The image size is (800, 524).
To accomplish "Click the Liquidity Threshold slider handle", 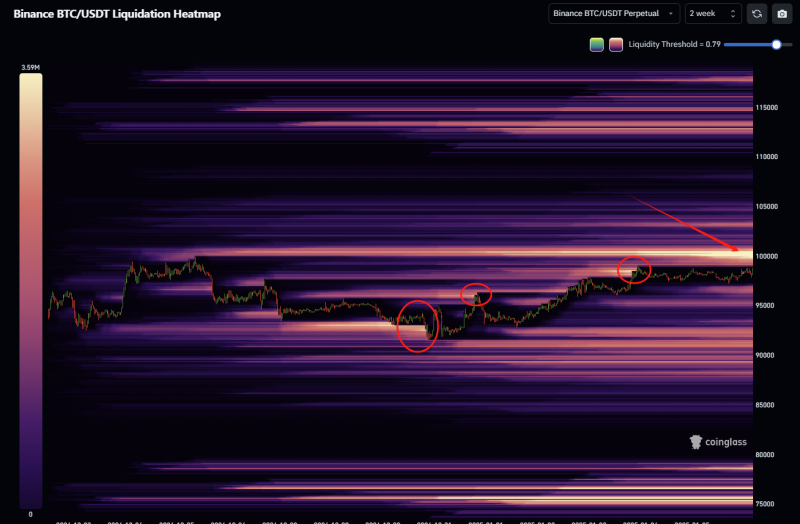I will coord(776,45).
